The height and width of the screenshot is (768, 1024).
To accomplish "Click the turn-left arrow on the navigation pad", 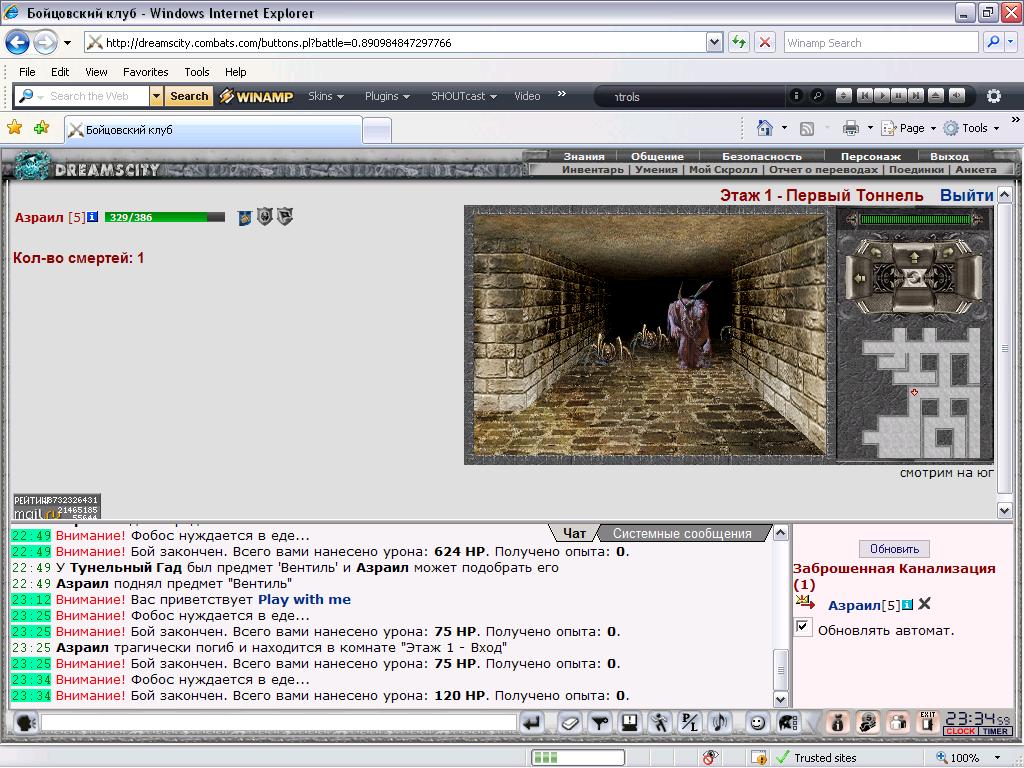I will 876,253.
